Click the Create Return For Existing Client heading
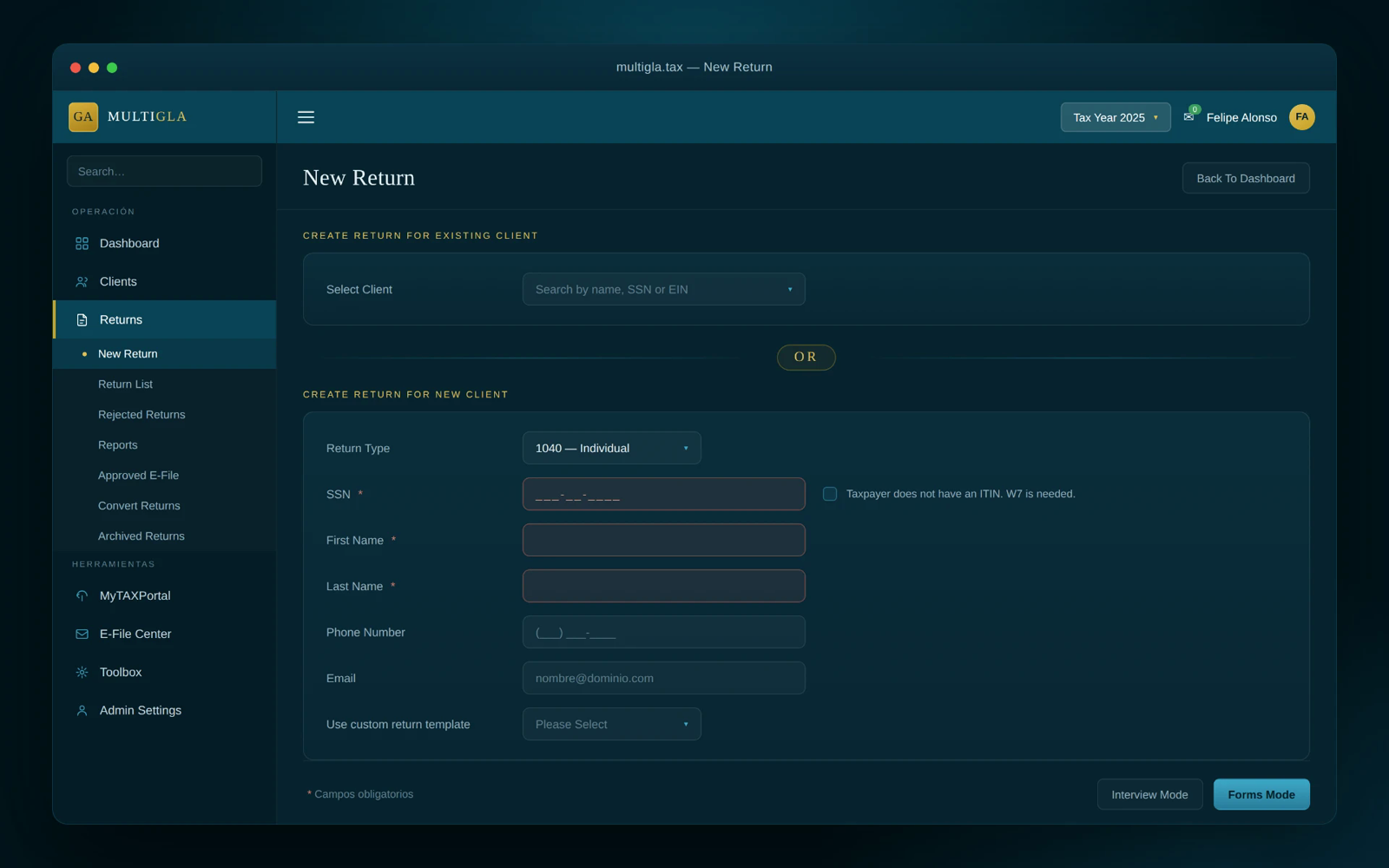1389x868 pixels. tap(420, 235)
